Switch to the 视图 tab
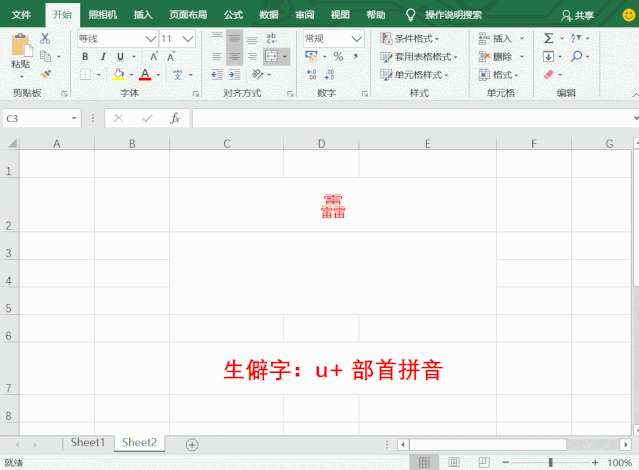This screenshot has width=639, height=470. (340, 15)
